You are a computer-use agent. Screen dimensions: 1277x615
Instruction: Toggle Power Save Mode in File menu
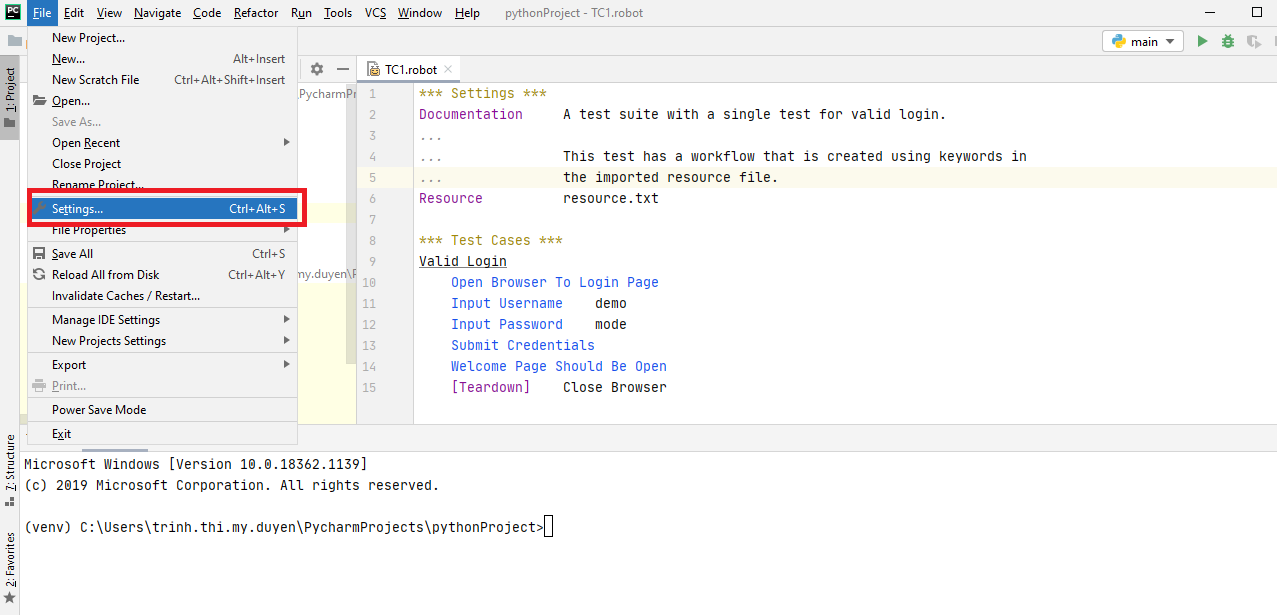tap(99, 410)
